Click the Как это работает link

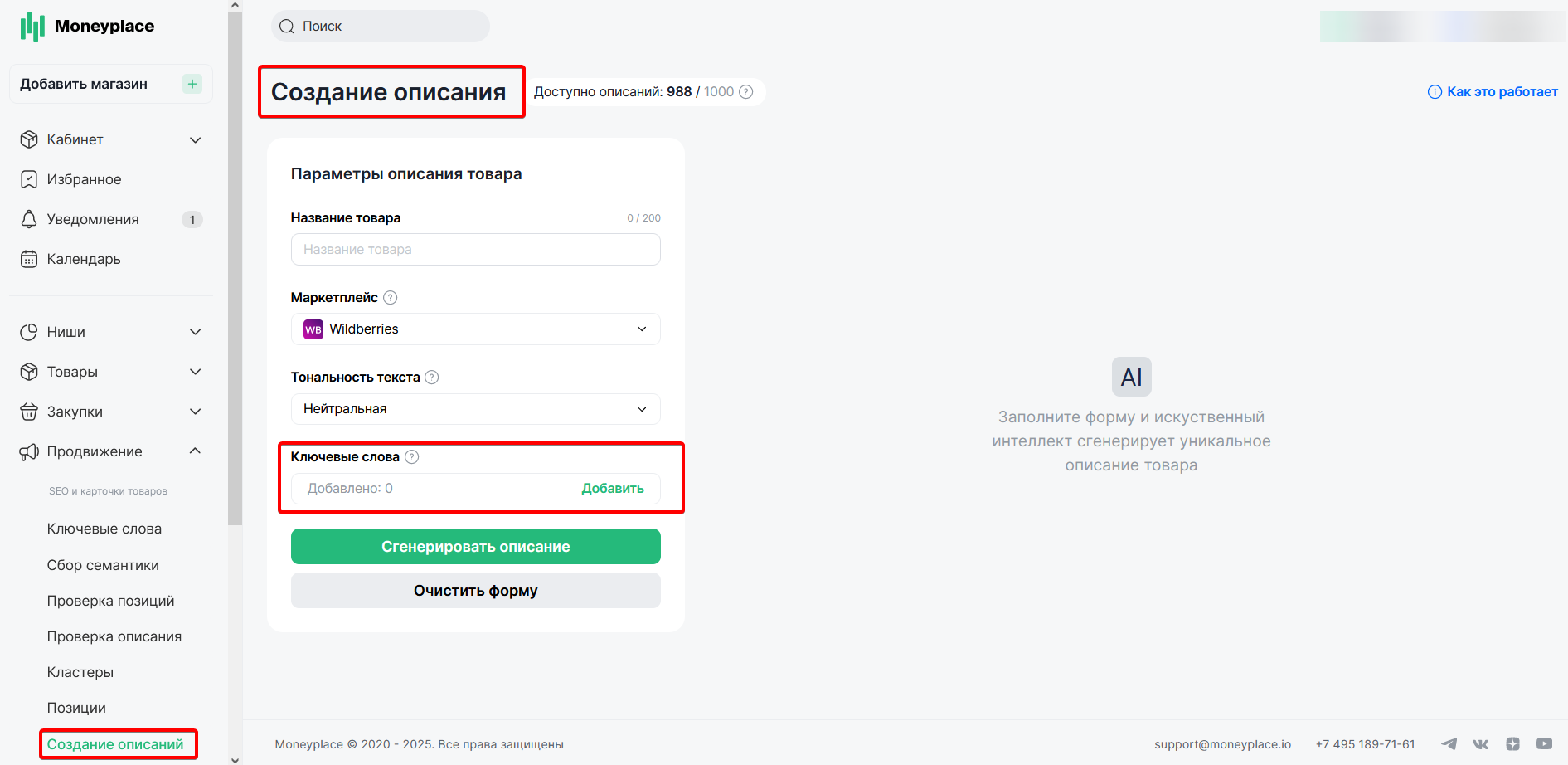(x=1493, y=91)
